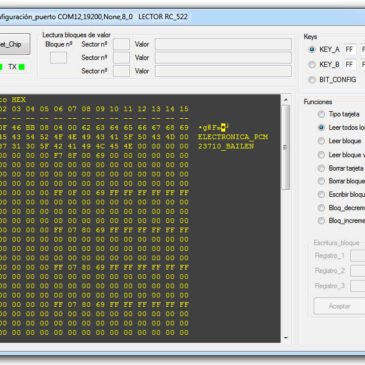Click the Bloque nº input box
The width and height of the screenshot is (365, 365).
coord(58,58)
